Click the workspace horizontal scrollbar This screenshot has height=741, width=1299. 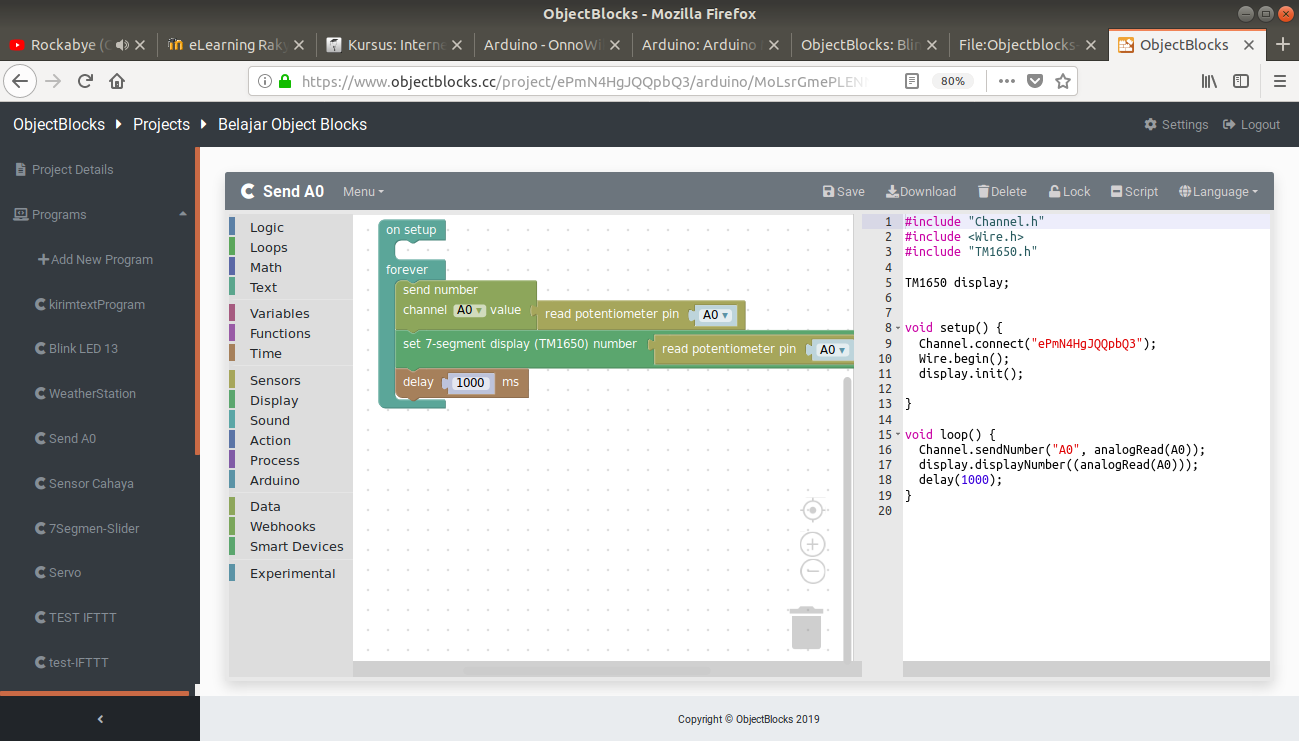coord(585,669)
